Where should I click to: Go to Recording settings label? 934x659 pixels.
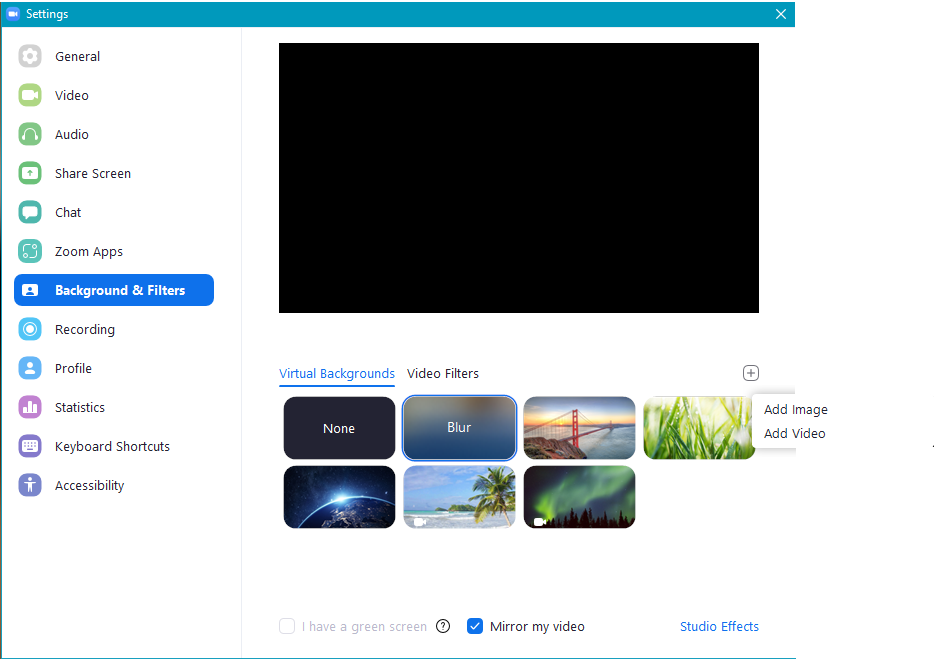point(85,330)
